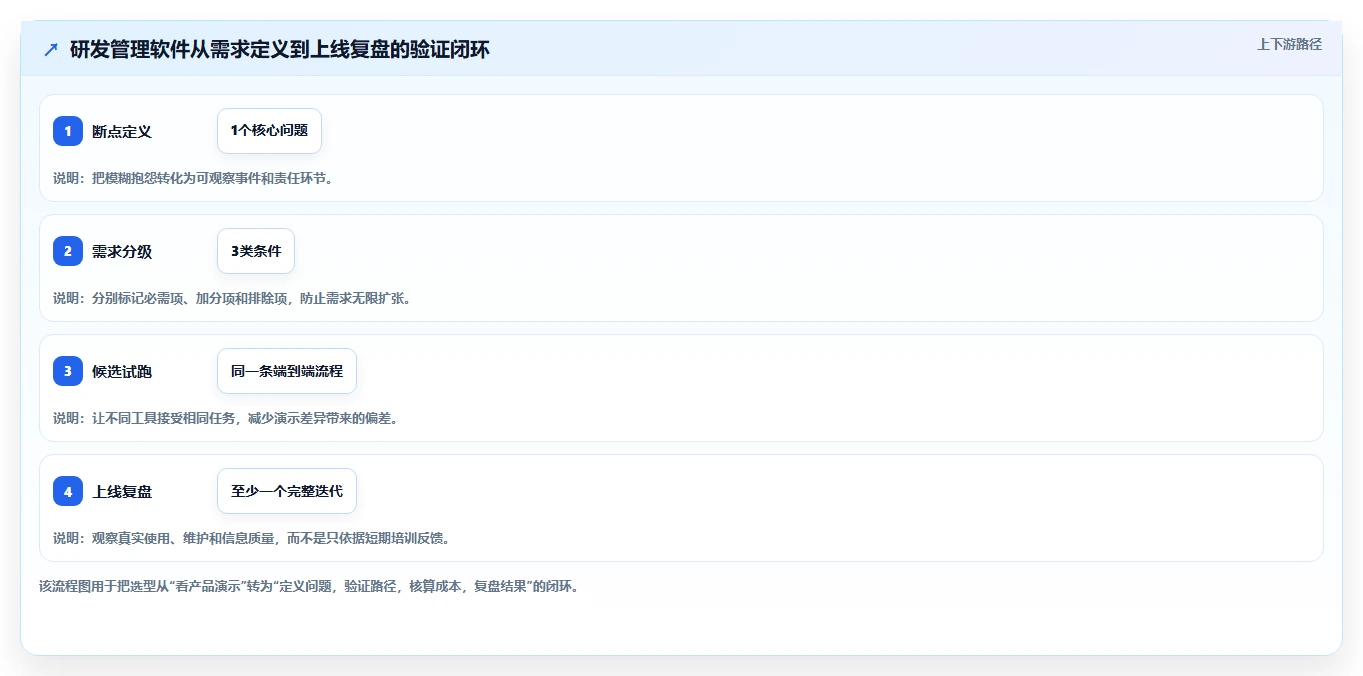Click the 断点定义 step title
1363x676 pixels.
point(122,131)
